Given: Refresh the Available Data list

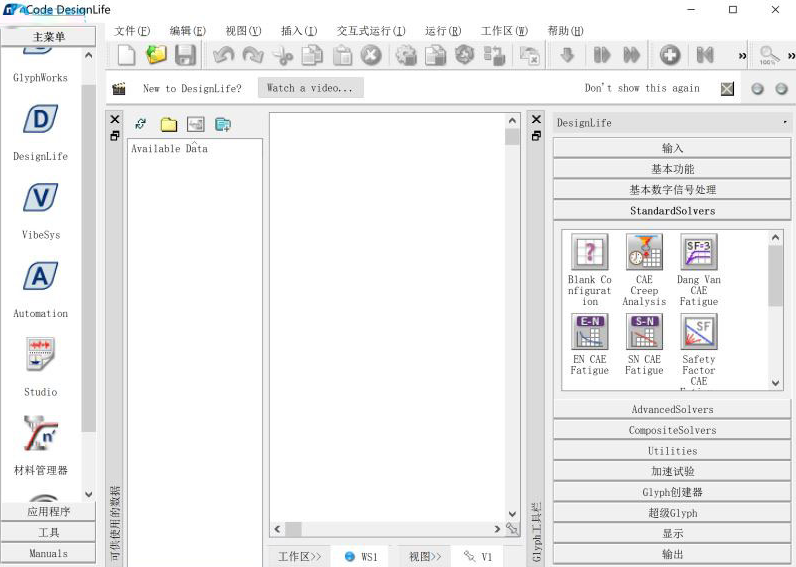Looking at the screenshot, I should coord(141,124).
